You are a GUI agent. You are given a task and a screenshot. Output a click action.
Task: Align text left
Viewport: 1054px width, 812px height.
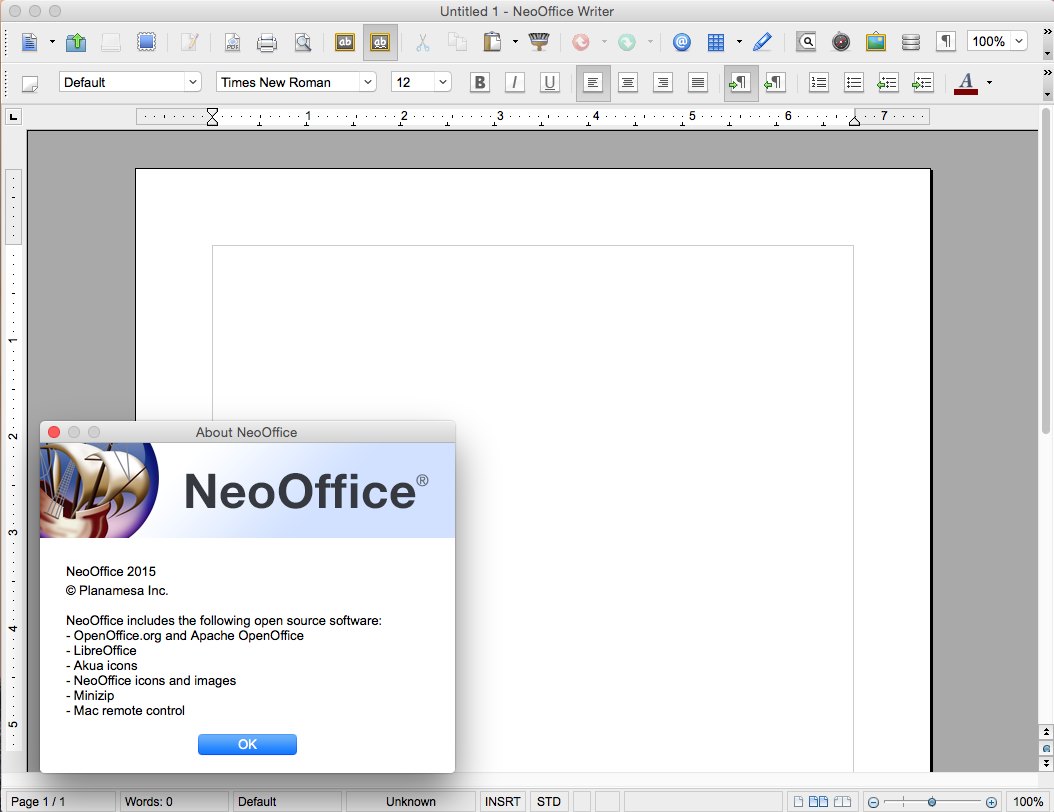click(x=593, y=83)
